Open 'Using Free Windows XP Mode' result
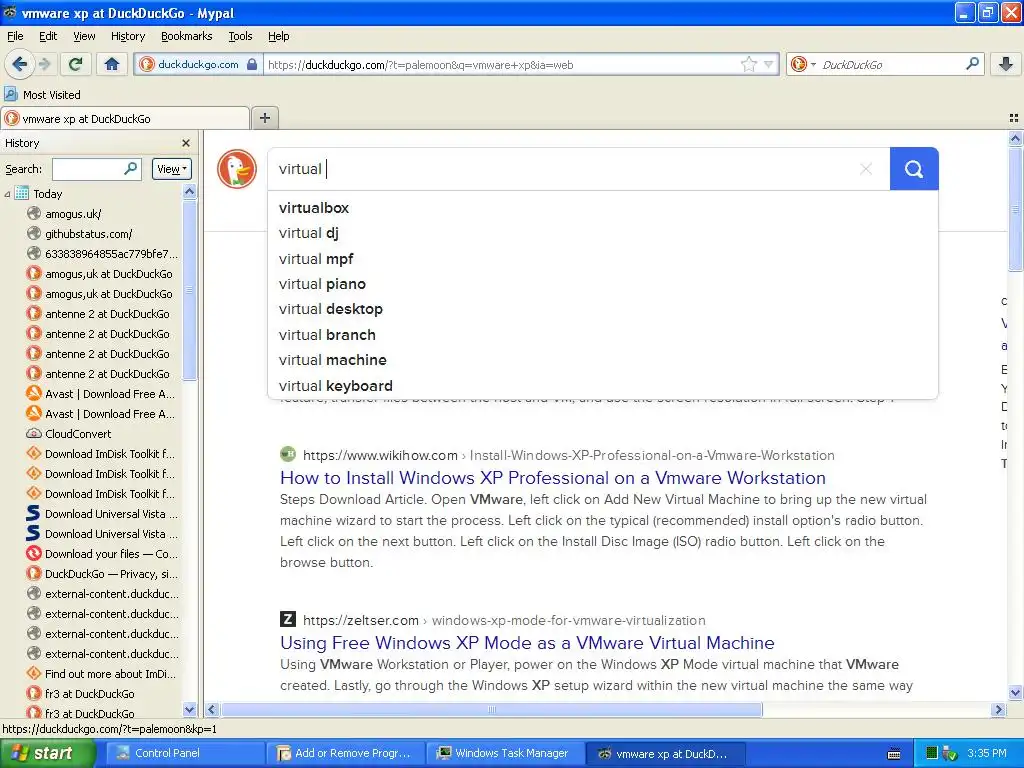The image size is (1024, 768). tap(527, 643)
